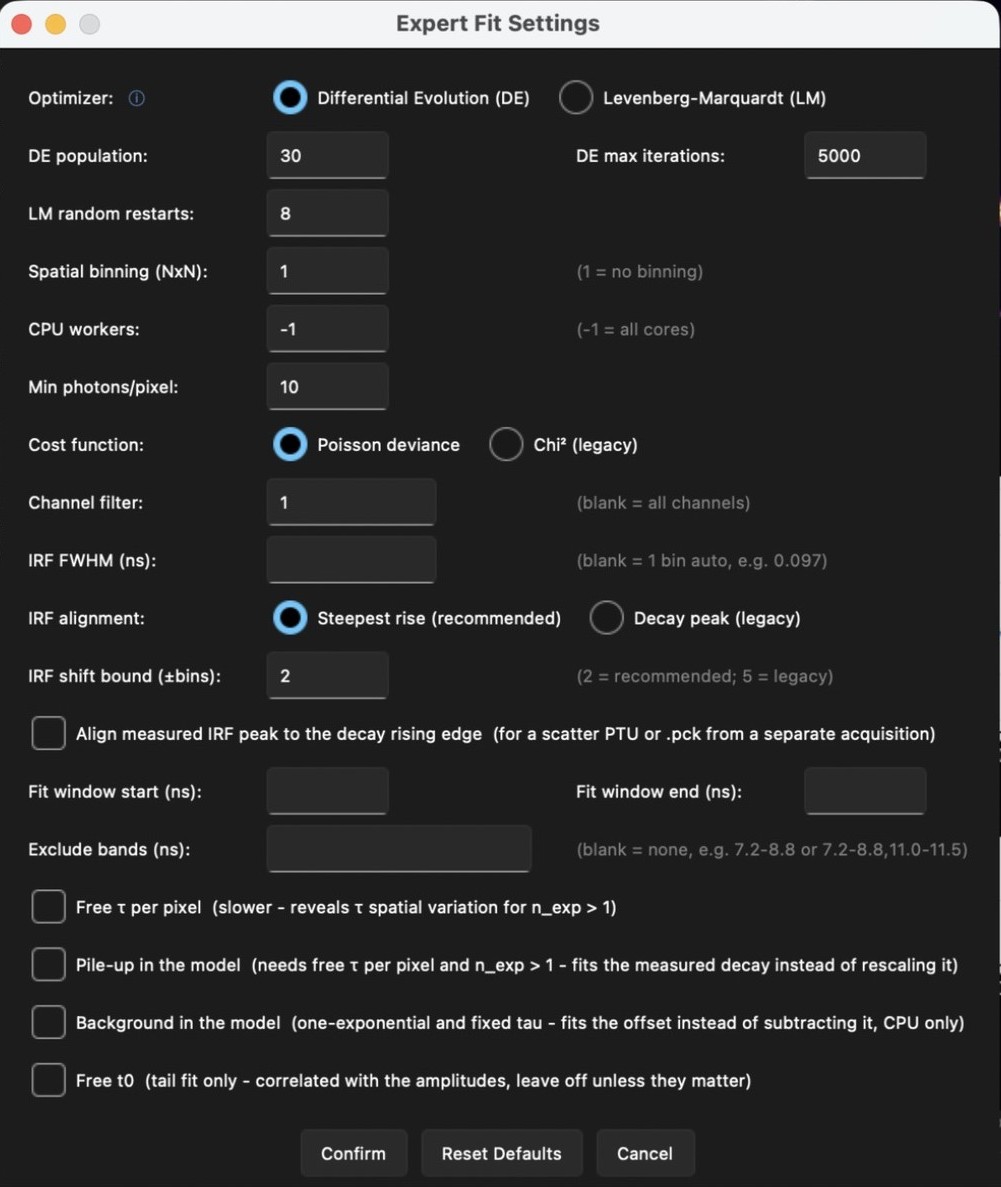Click the Confirm button
The image size is (1001, 1187).
point(354,1153)
